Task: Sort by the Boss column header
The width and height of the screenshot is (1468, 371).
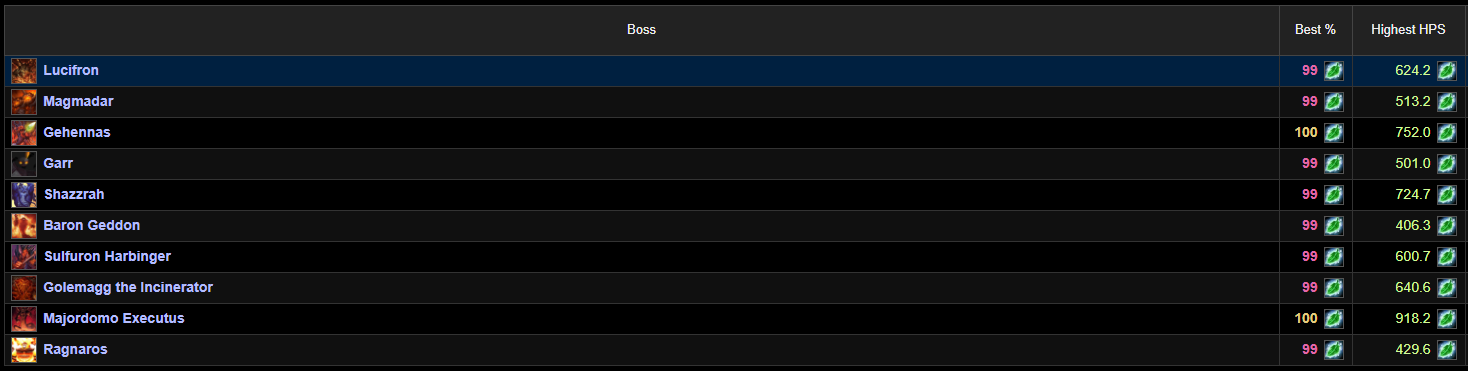Action: point(641,30)
